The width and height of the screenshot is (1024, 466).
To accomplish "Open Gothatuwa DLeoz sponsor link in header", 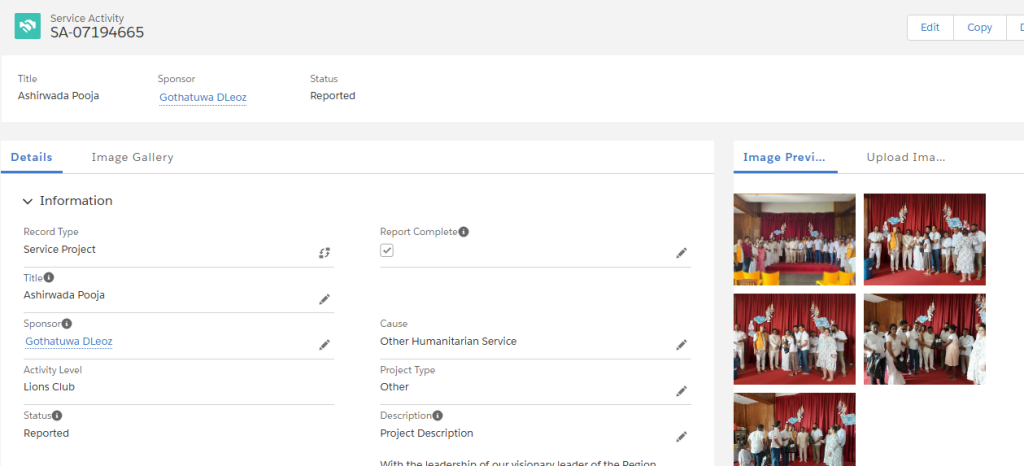I will [x=203, y=97].
